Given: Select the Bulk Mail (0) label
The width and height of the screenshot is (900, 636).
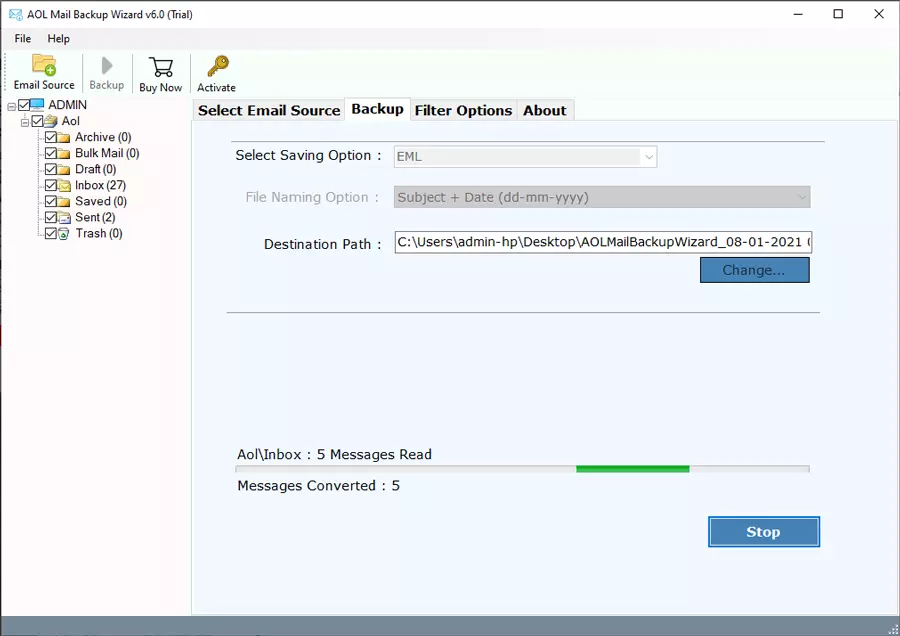Looking at the screenshot, I should coord(107,153).
